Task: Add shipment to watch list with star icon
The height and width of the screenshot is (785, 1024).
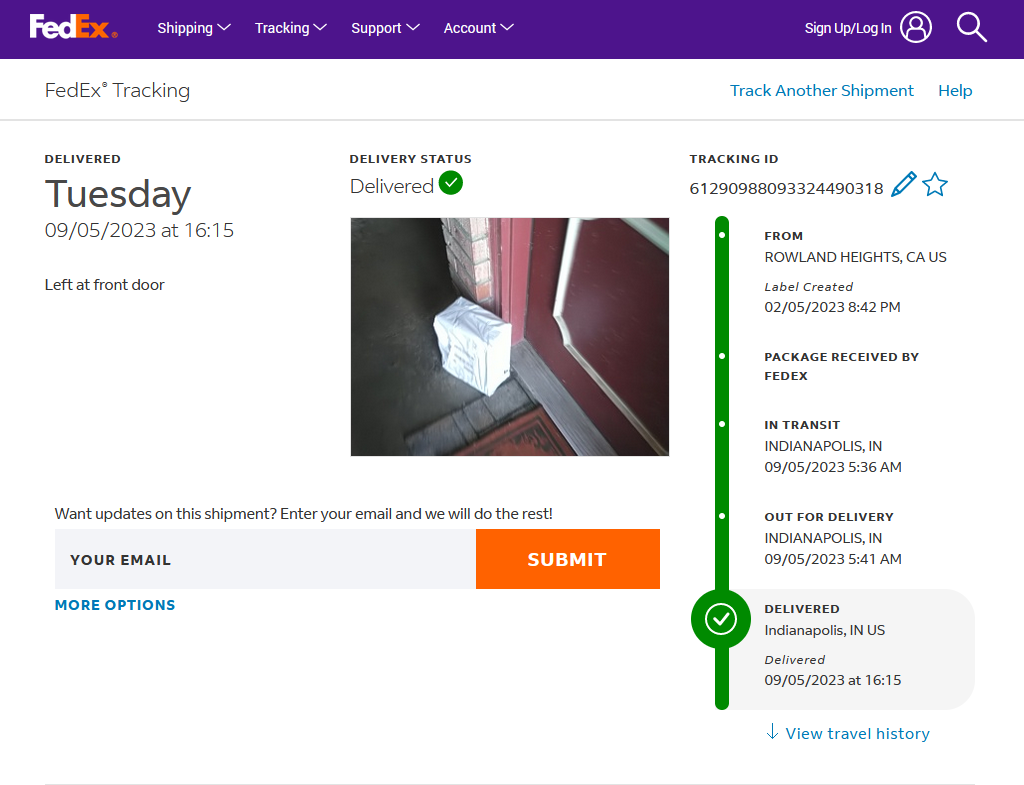Action: 935,184
